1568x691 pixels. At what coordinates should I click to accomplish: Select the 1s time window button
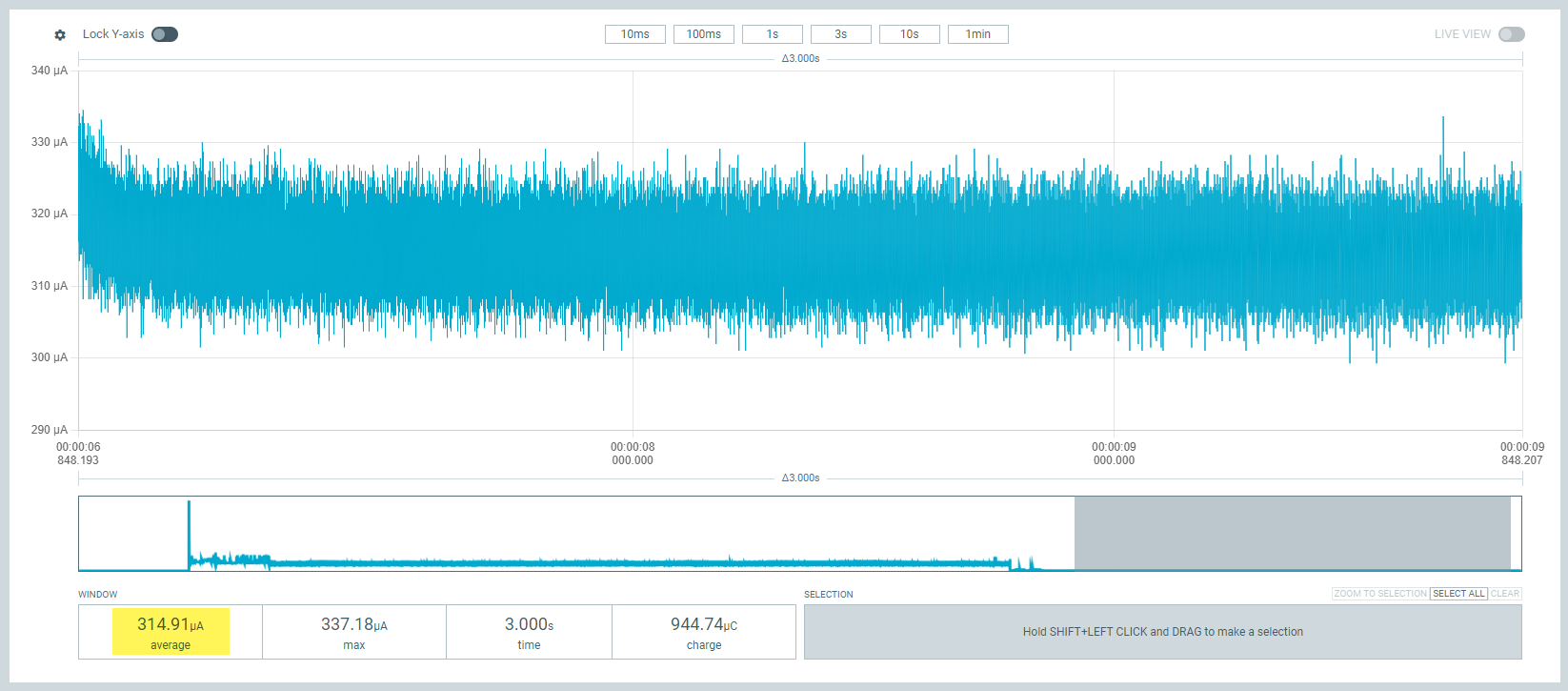point(772,34)
